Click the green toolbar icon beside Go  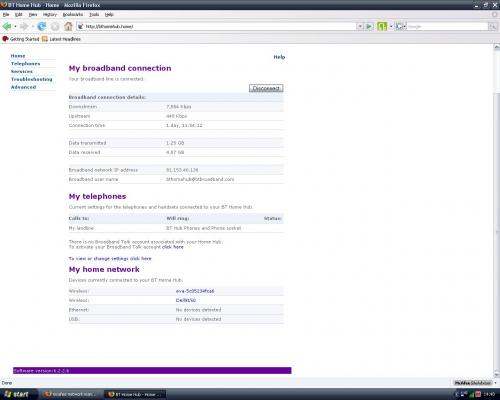pos(382,26)
